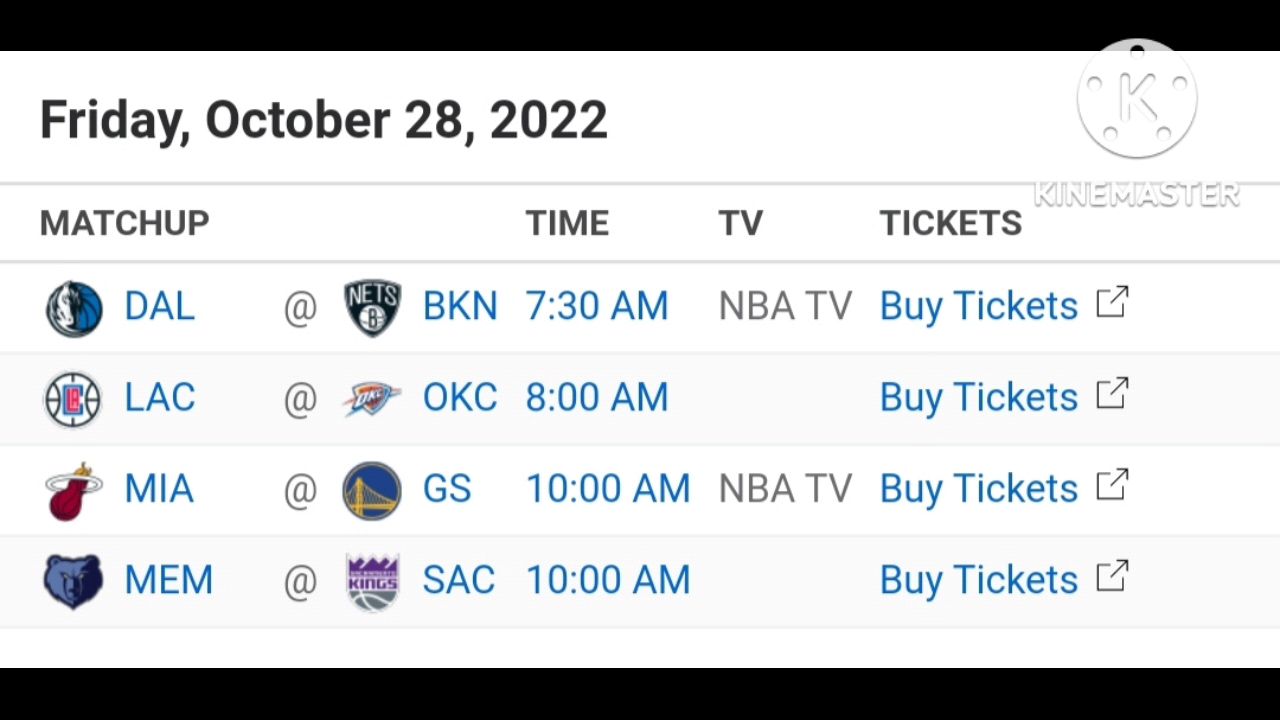The image size is (1280, 720).
Task: Click the Oklahoma City Thunder logo
Action: point(372,399)
